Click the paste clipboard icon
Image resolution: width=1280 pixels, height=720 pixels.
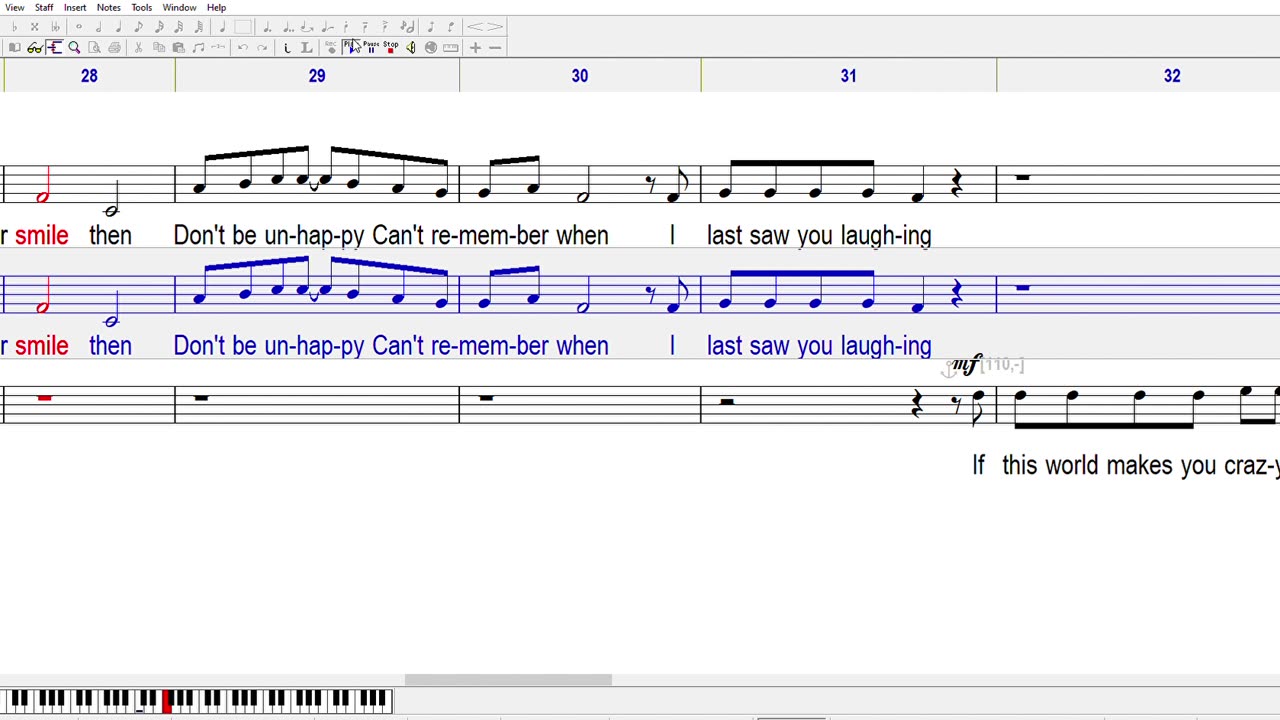coord(178,47)
